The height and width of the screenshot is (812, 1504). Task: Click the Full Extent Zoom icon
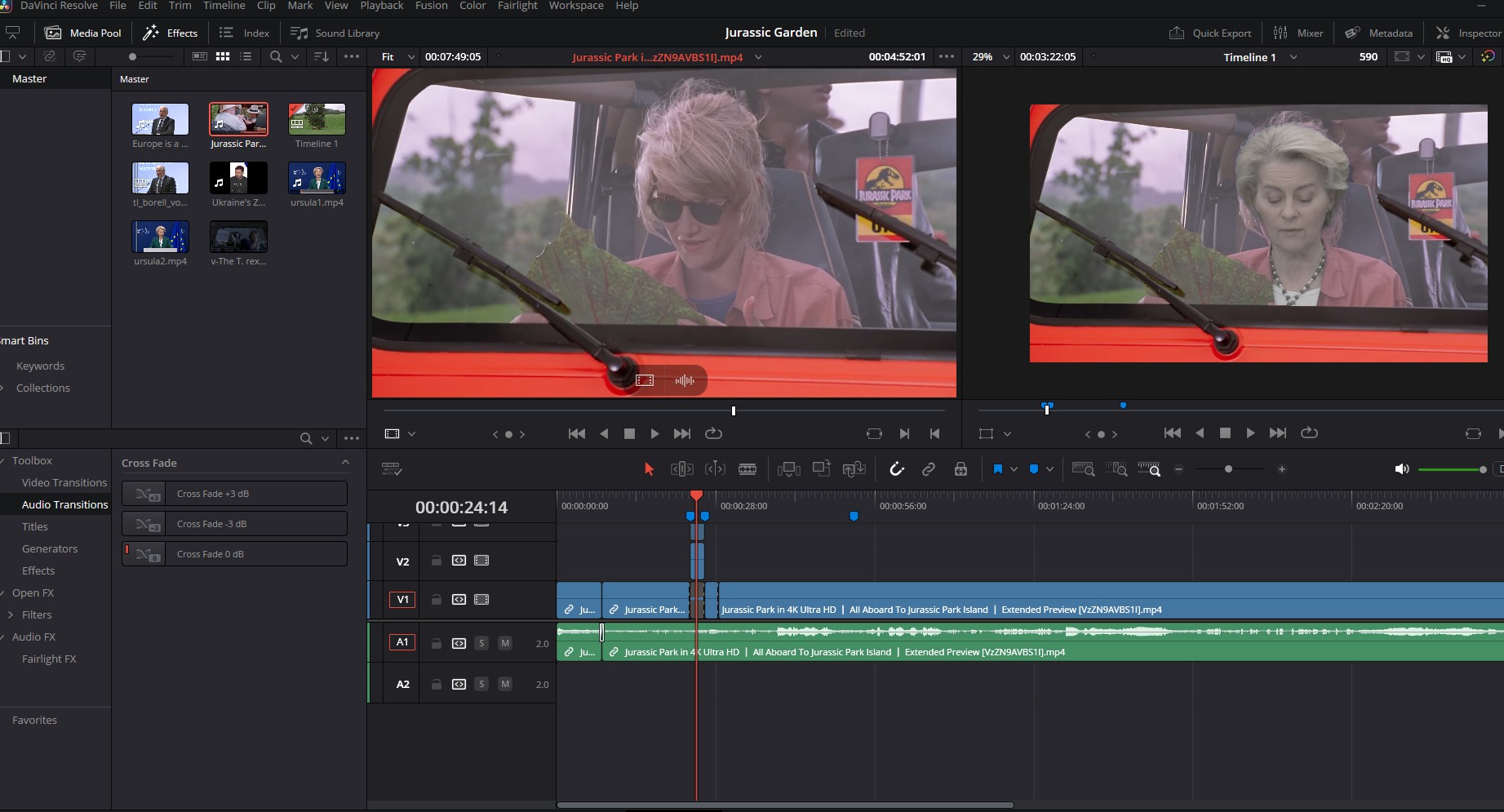tap(1084, 469)
